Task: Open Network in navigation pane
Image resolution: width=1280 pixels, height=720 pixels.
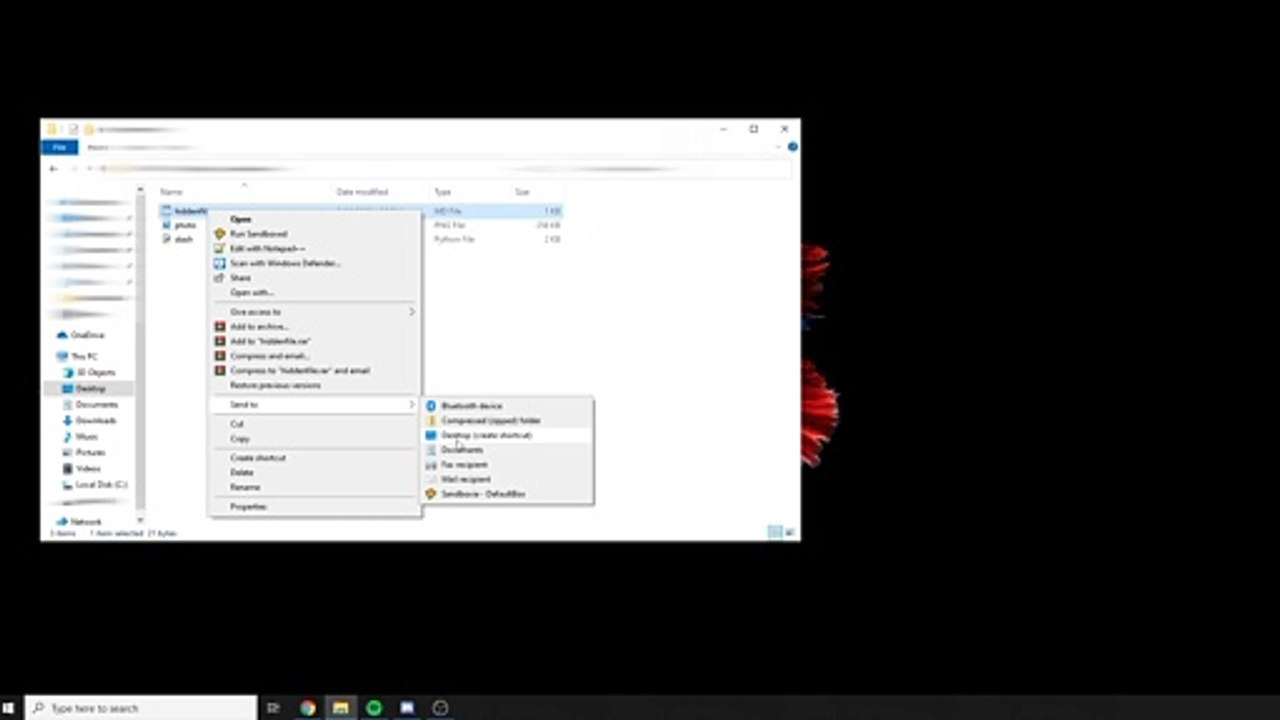Action: click(x=79, y=522)
